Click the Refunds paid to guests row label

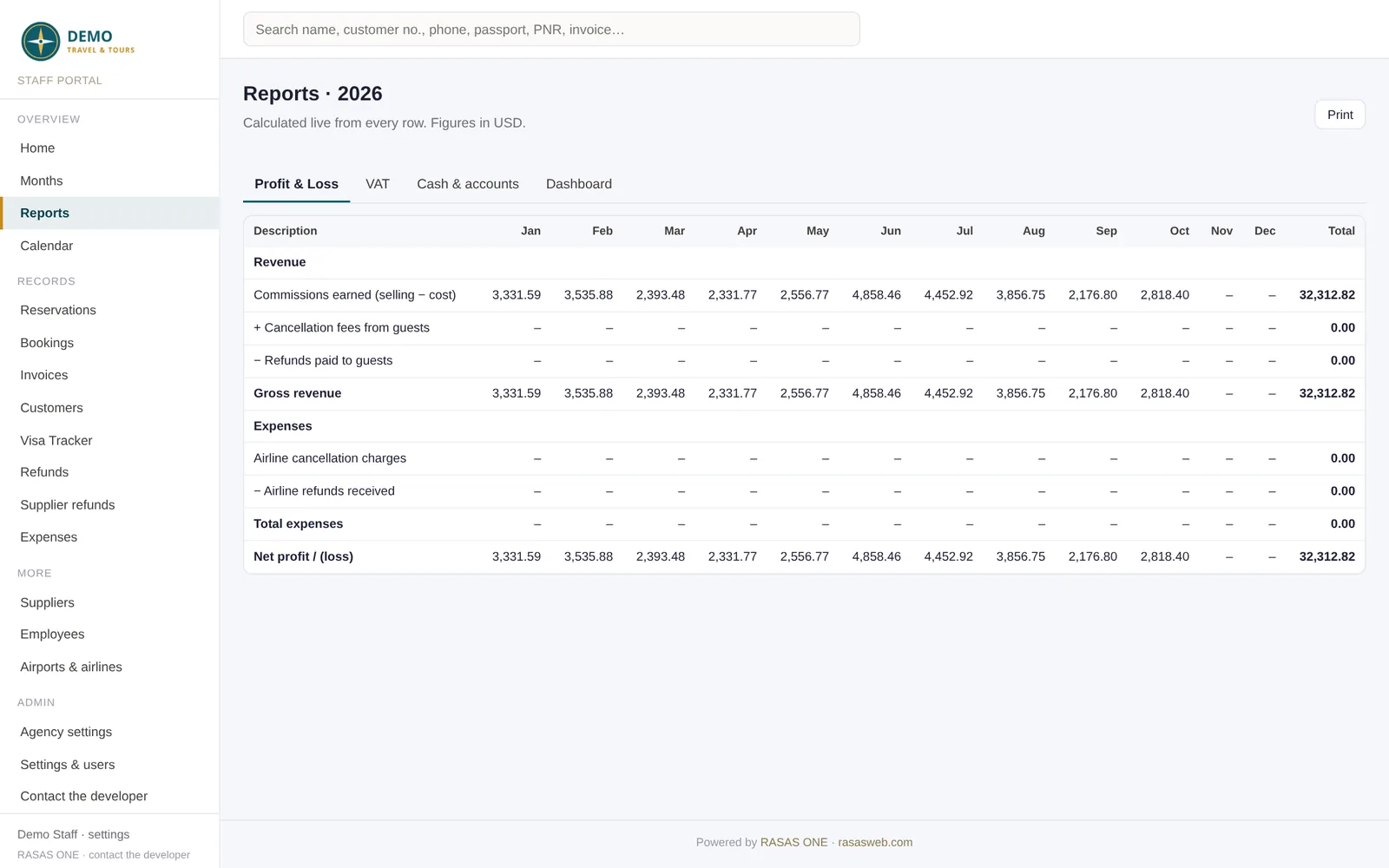point(323,360)
